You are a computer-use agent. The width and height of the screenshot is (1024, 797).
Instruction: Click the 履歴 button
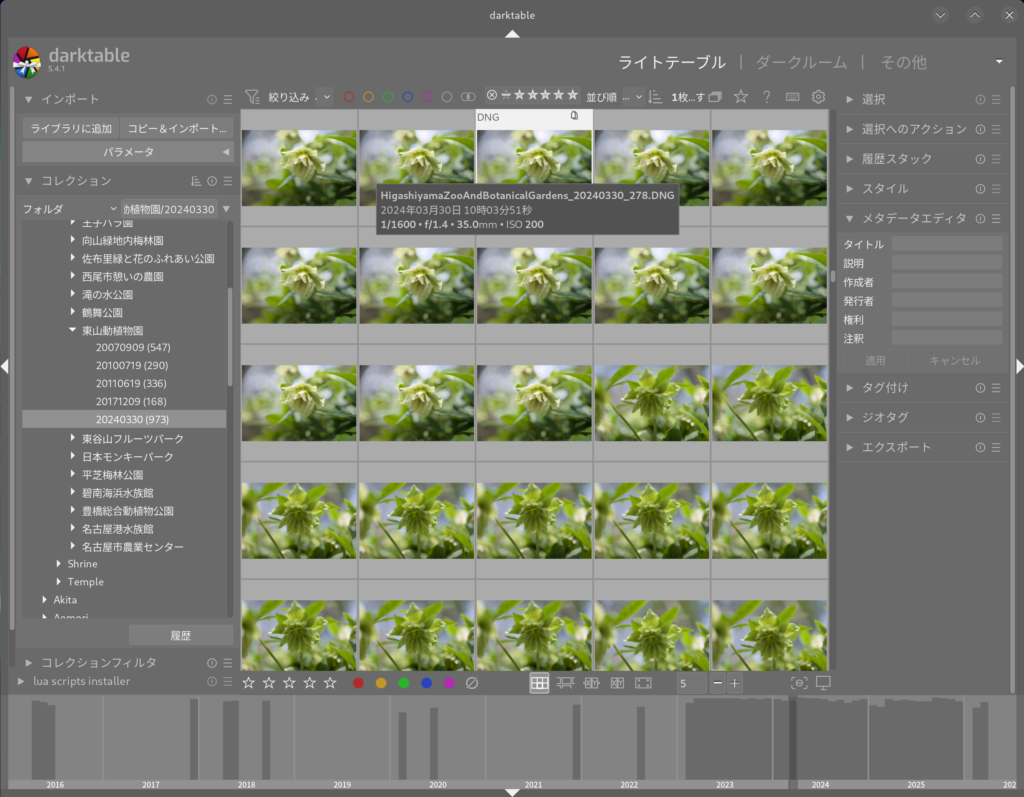[x=181, y=635]
